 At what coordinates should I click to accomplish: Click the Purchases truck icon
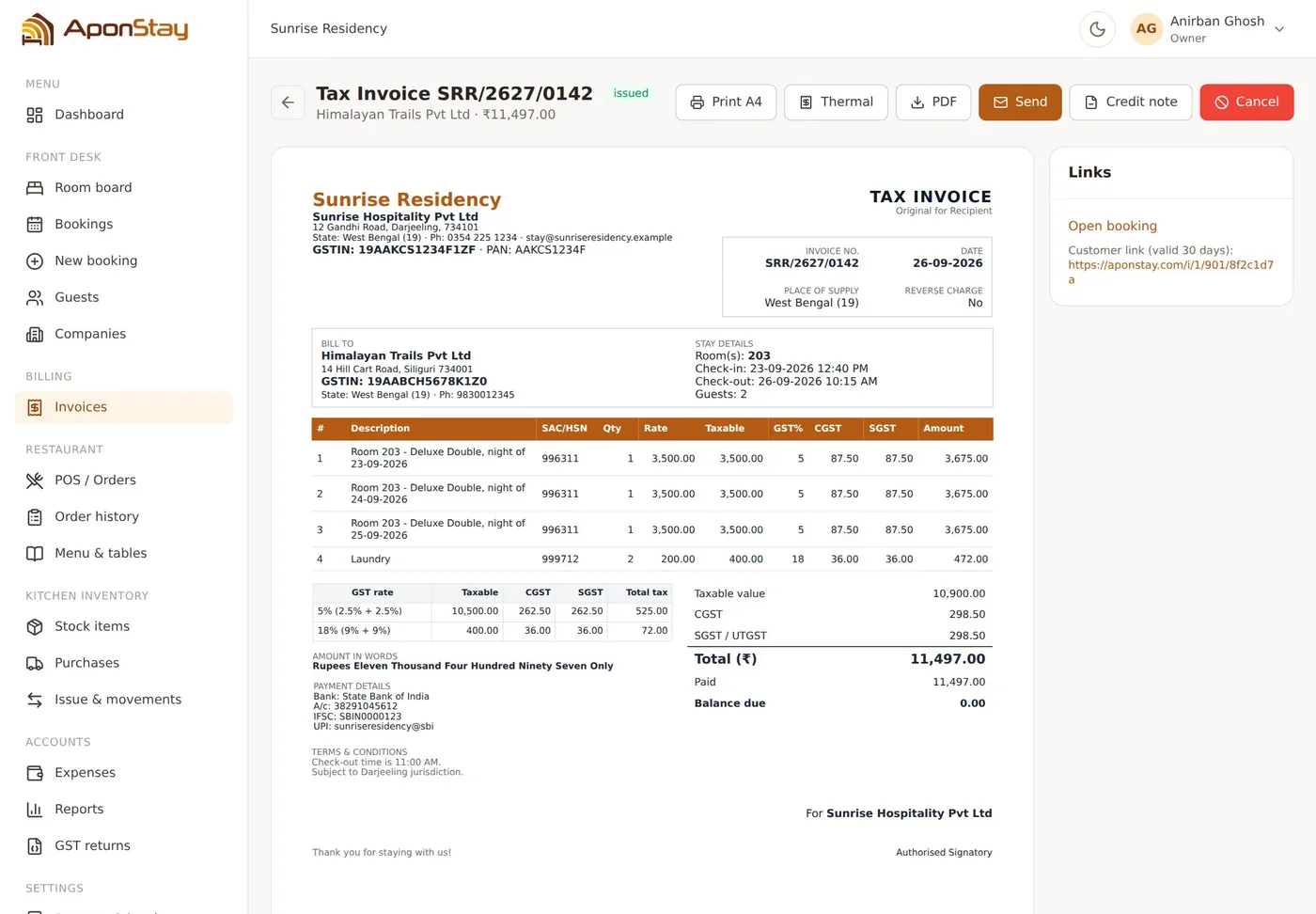35,664
